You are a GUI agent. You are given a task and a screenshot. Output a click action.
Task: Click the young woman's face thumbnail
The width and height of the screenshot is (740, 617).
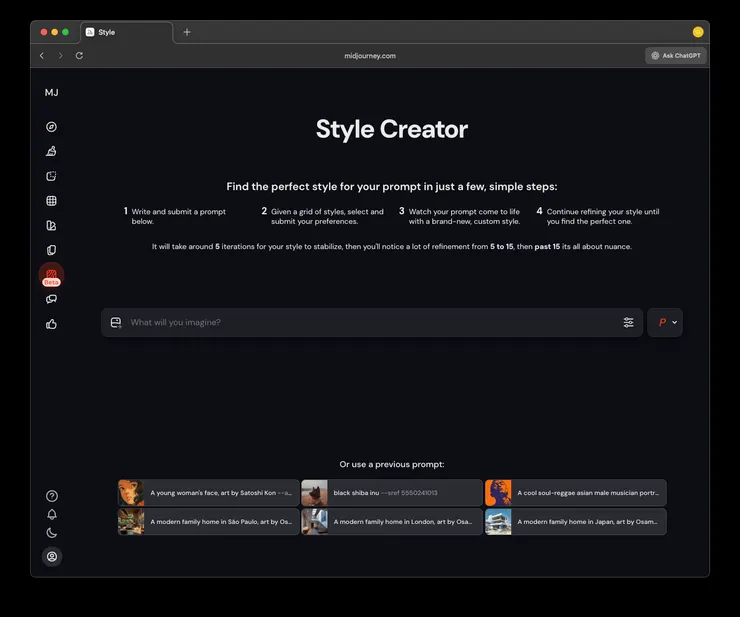(131, 493)
